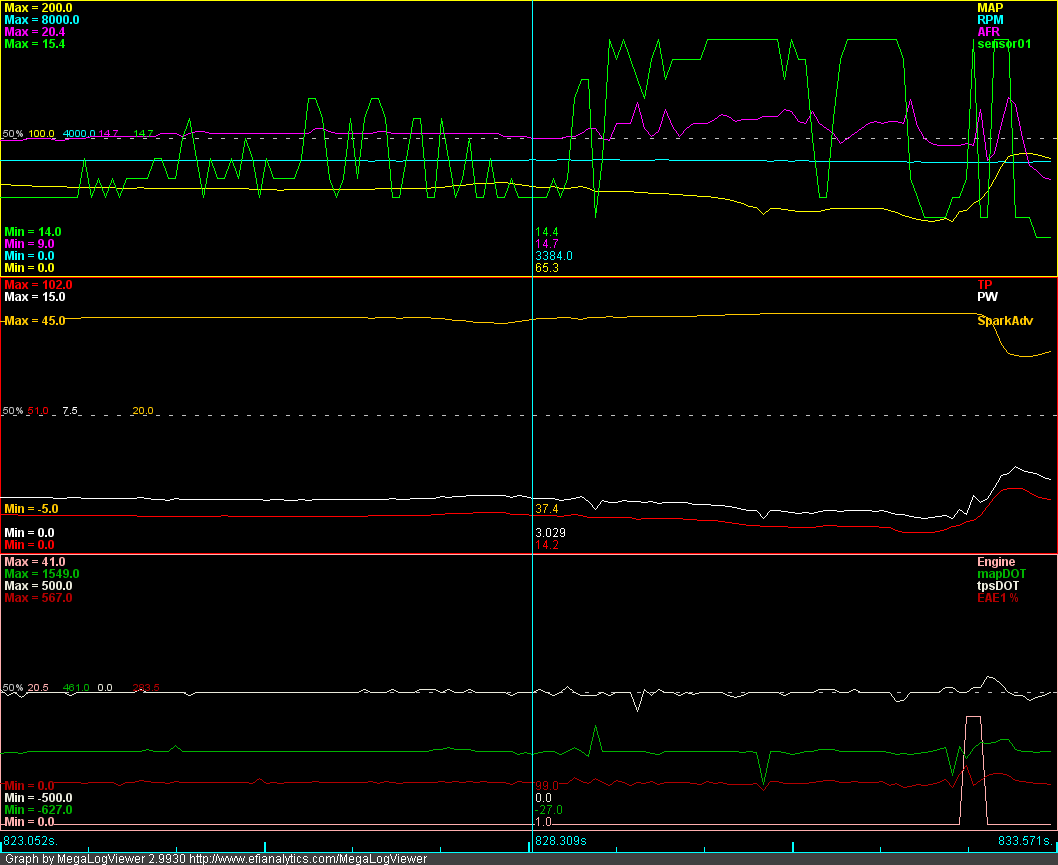Select the Engine legend label
Screen dimensions: 1058x865
pos(996,562)
